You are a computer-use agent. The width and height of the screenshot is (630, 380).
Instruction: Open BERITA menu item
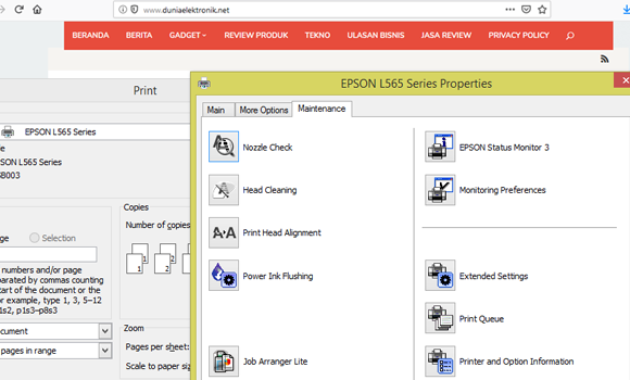[x=139, y=35]
